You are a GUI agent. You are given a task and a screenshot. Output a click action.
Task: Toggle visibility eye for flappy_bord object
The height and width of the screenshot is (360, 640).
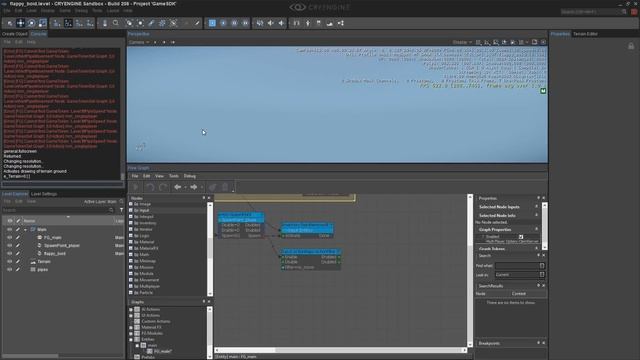(x=9, y=253)
